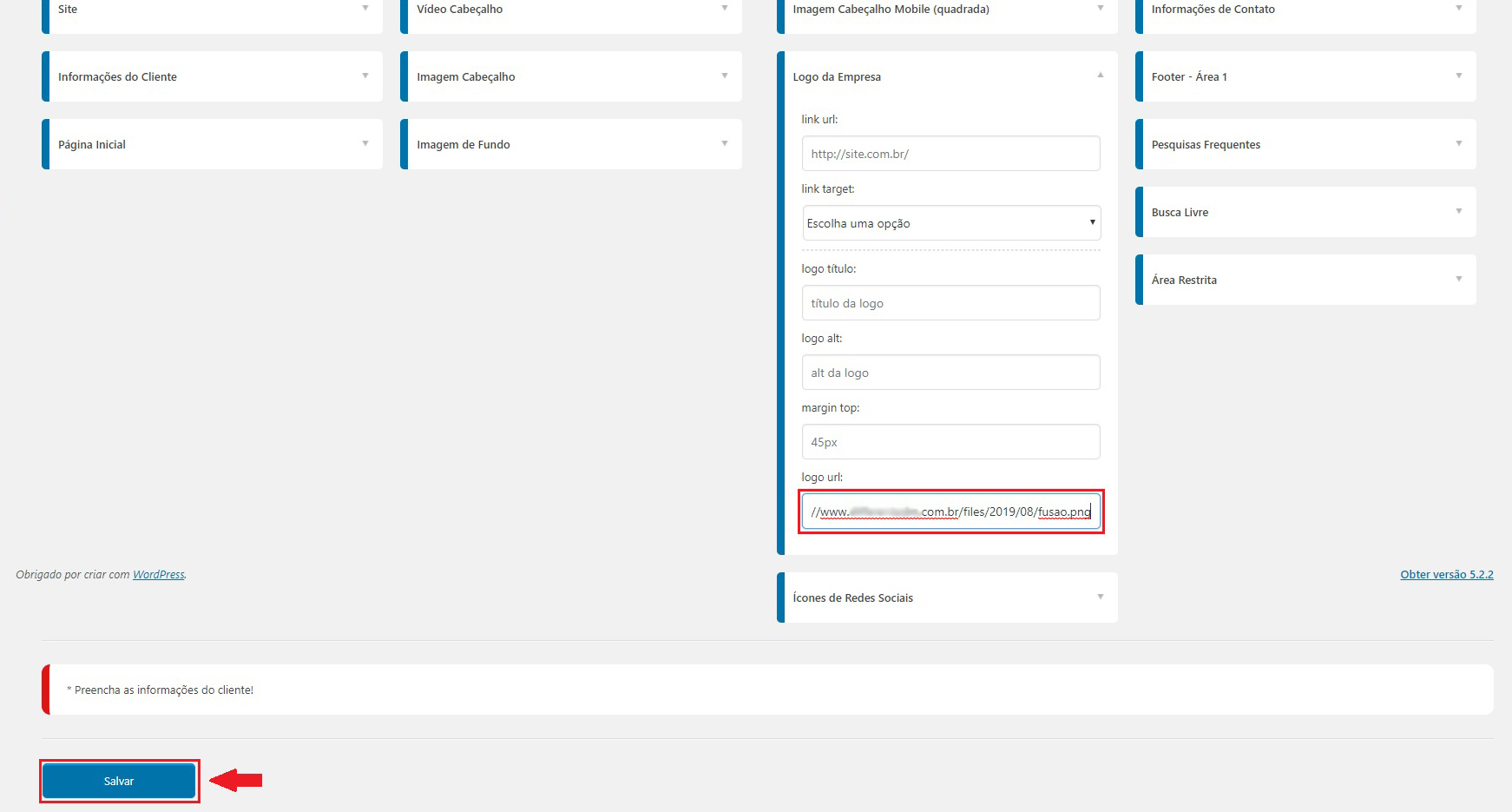The height and width of the screenshot is (812, 1512).
Task: Select the margin top field
Action: pyautogui.click(x=950, y=442)
